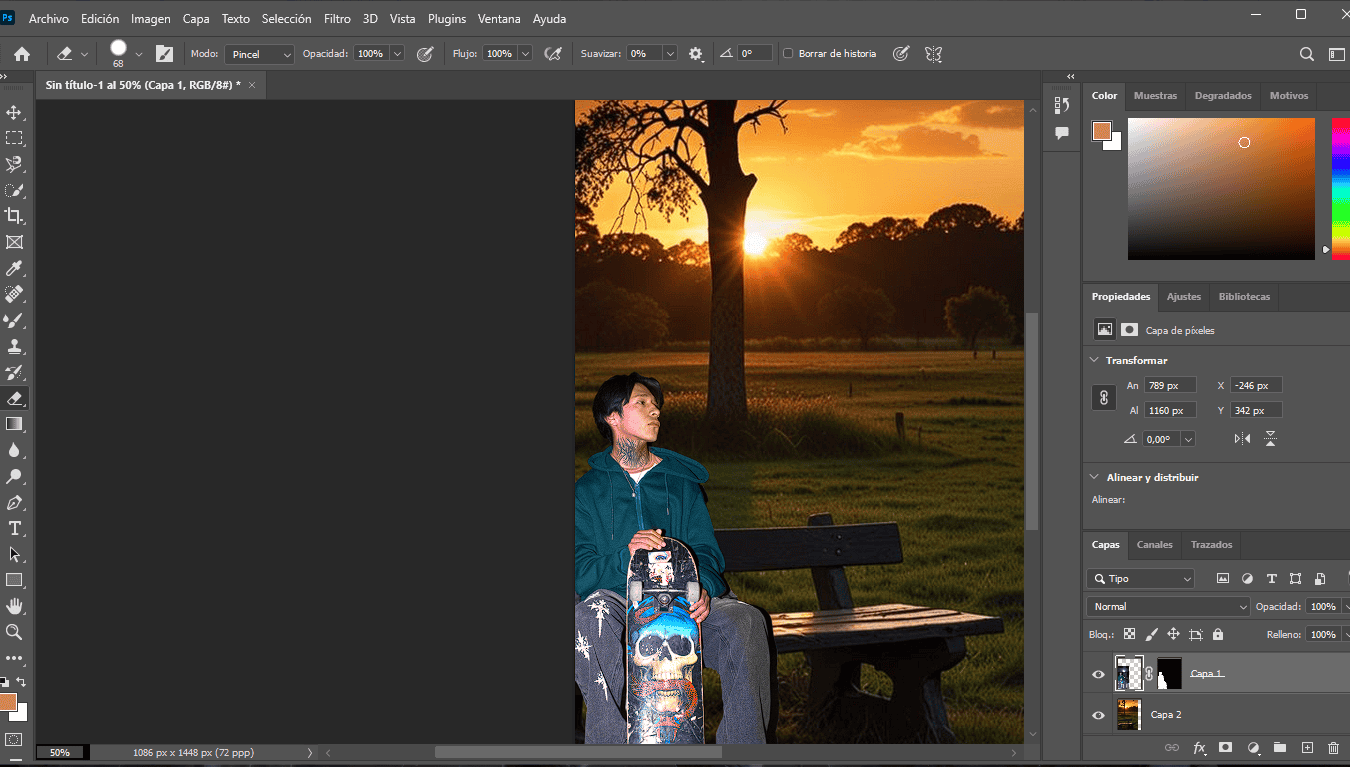Select the Rectangular Marquee tool
Screen dimensions: 1350x767
click(x=14, y=138)
